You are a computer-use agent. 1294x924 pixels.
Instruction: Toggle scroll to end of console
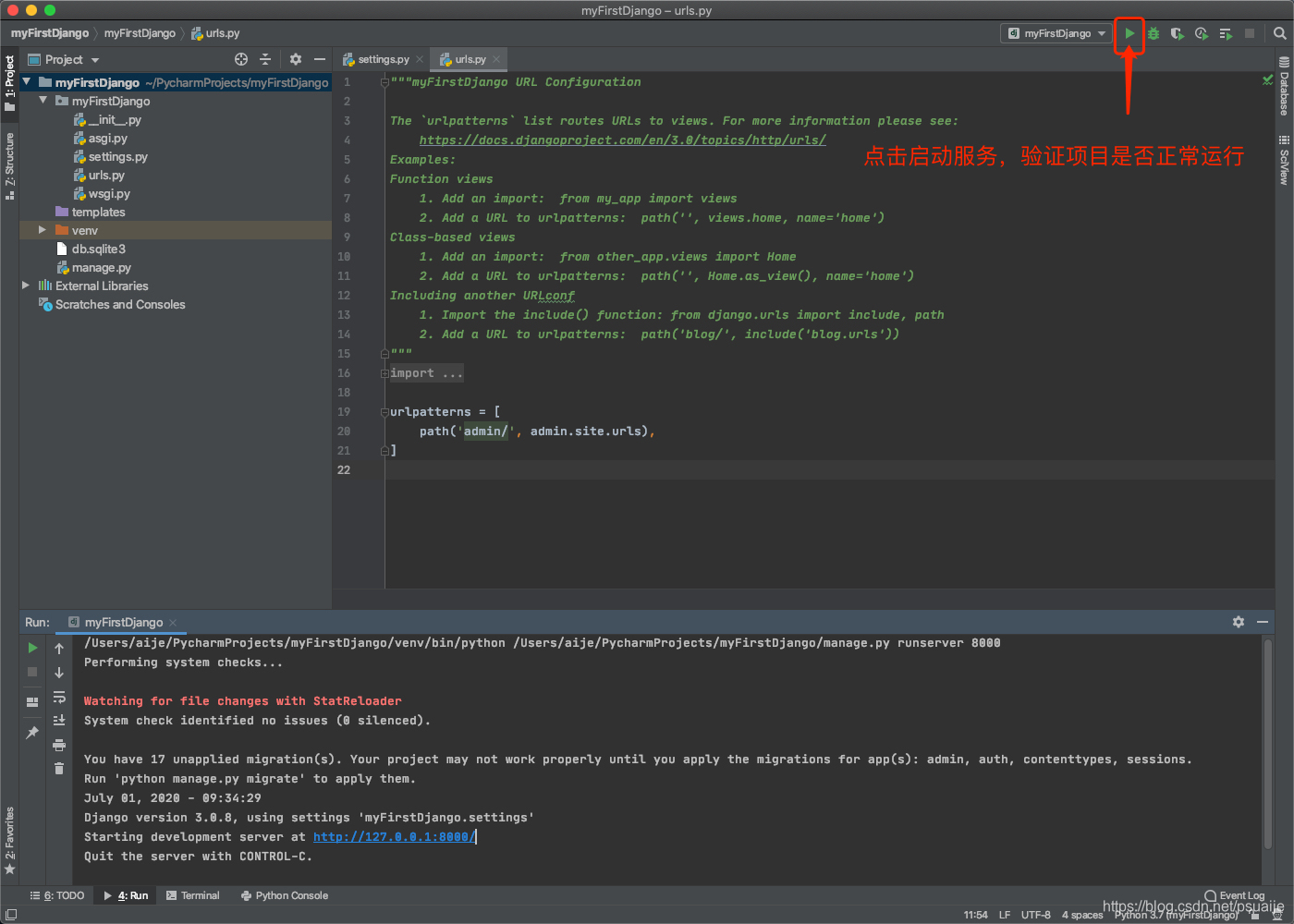tap(59, 721)
